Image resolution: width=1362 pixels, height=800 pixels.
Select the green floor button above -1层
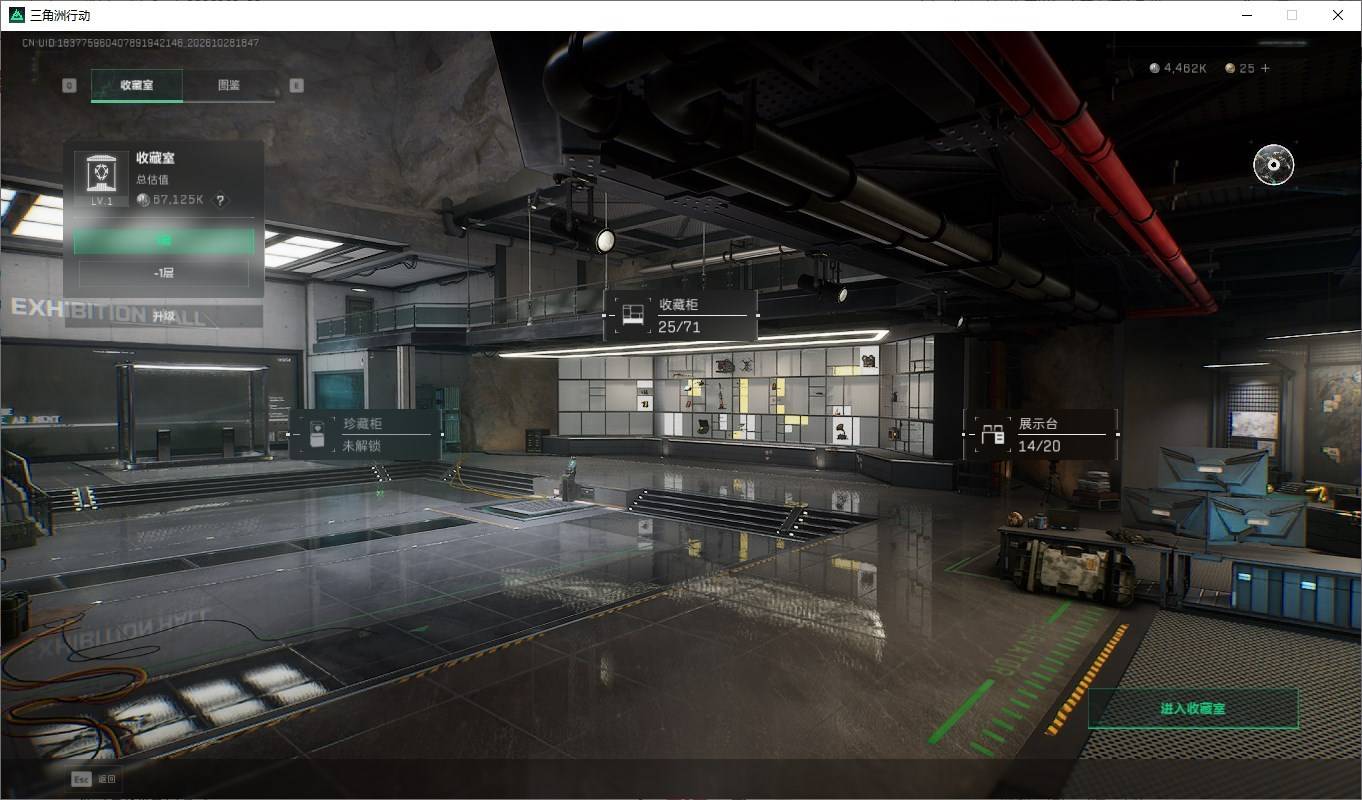point(164,240)
